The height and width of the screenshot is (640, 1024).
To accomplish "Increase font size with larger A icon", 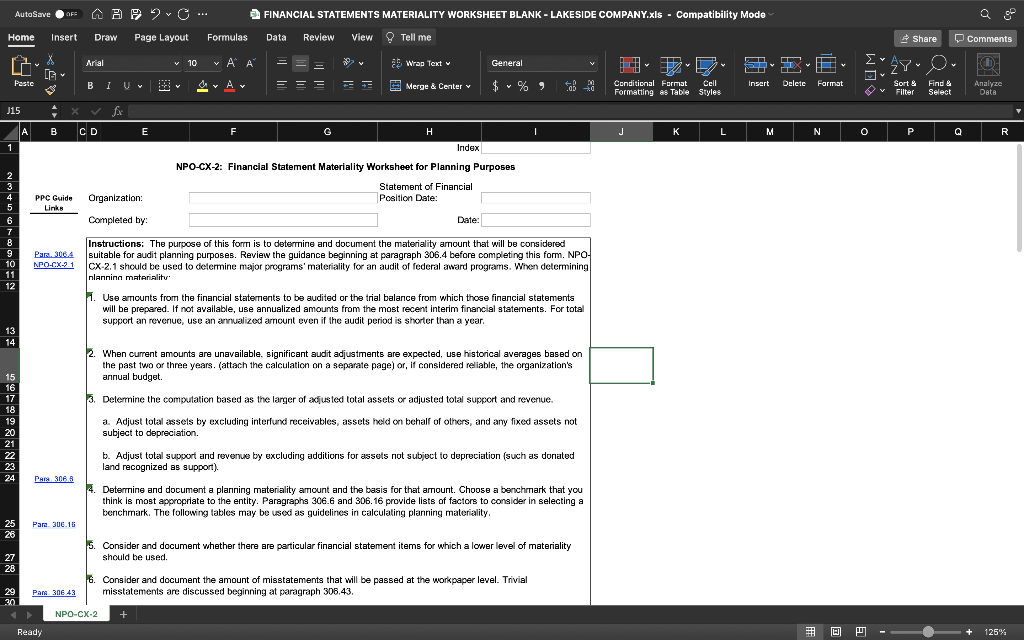I will (232, 63).
